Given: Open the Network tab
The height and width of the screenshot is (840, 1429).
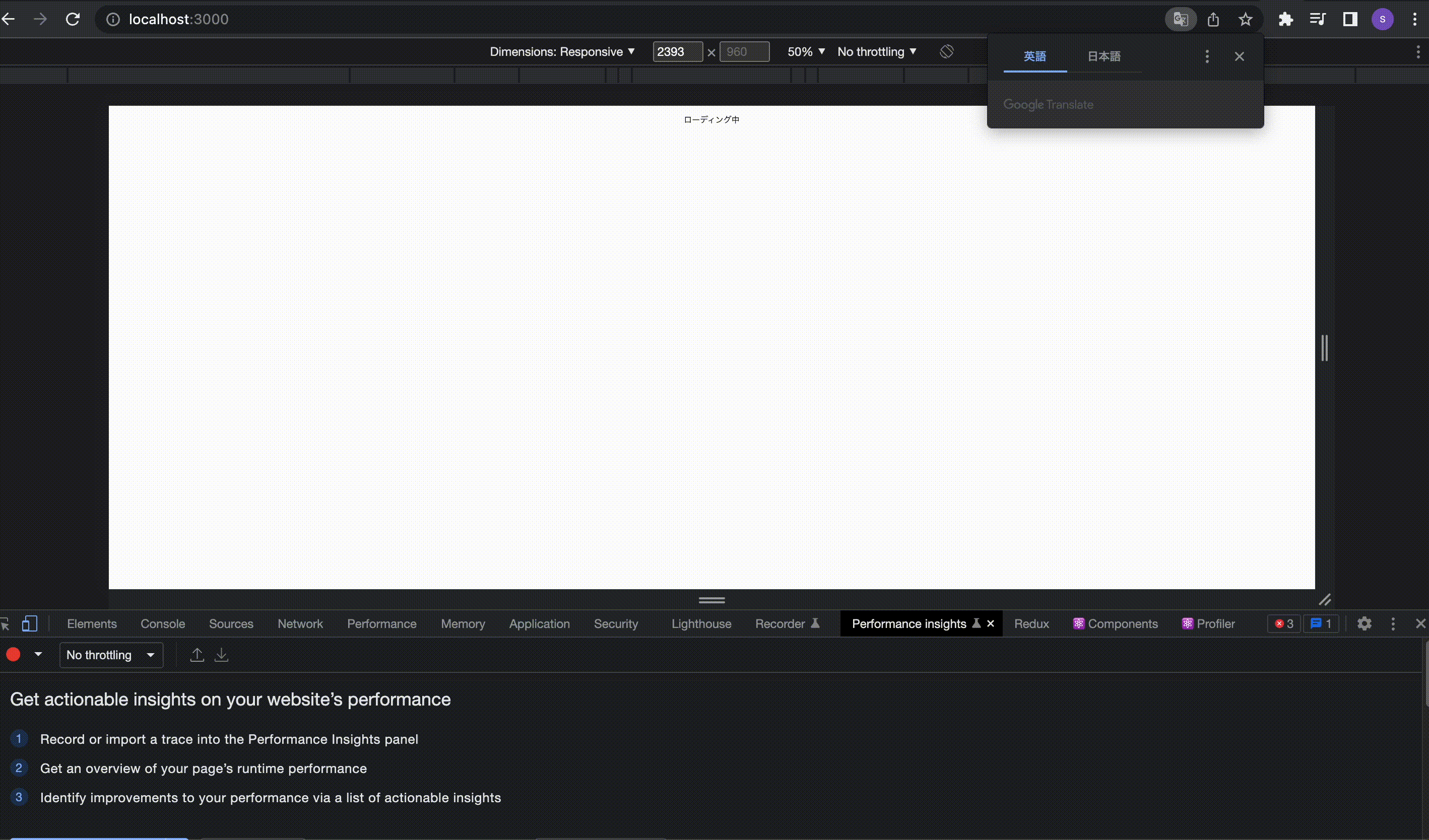Looking at the screenshot, I should click(x=300, y=623).
